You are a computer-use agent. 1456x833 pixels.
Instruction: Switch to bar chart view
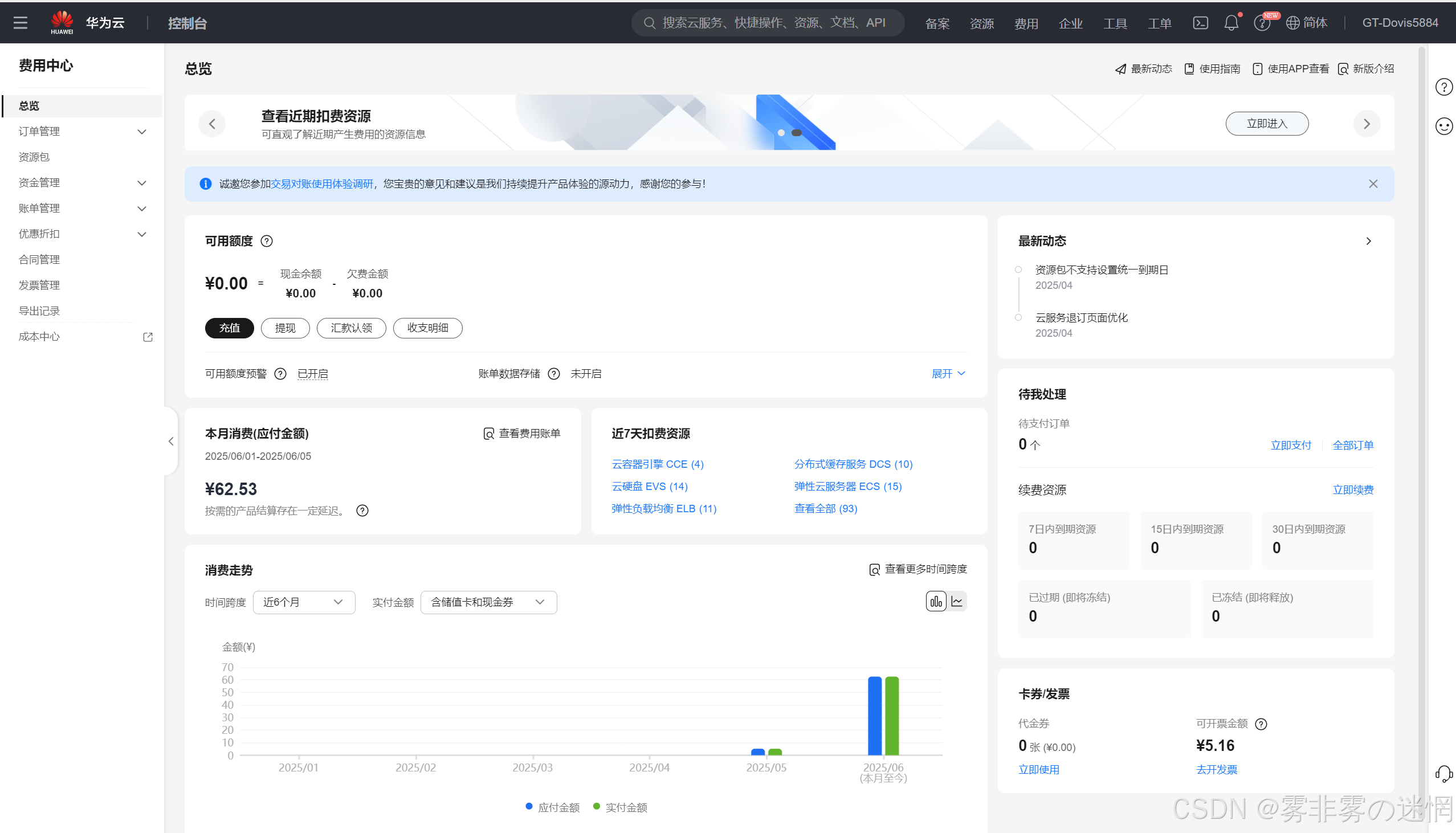click(936, 601)
